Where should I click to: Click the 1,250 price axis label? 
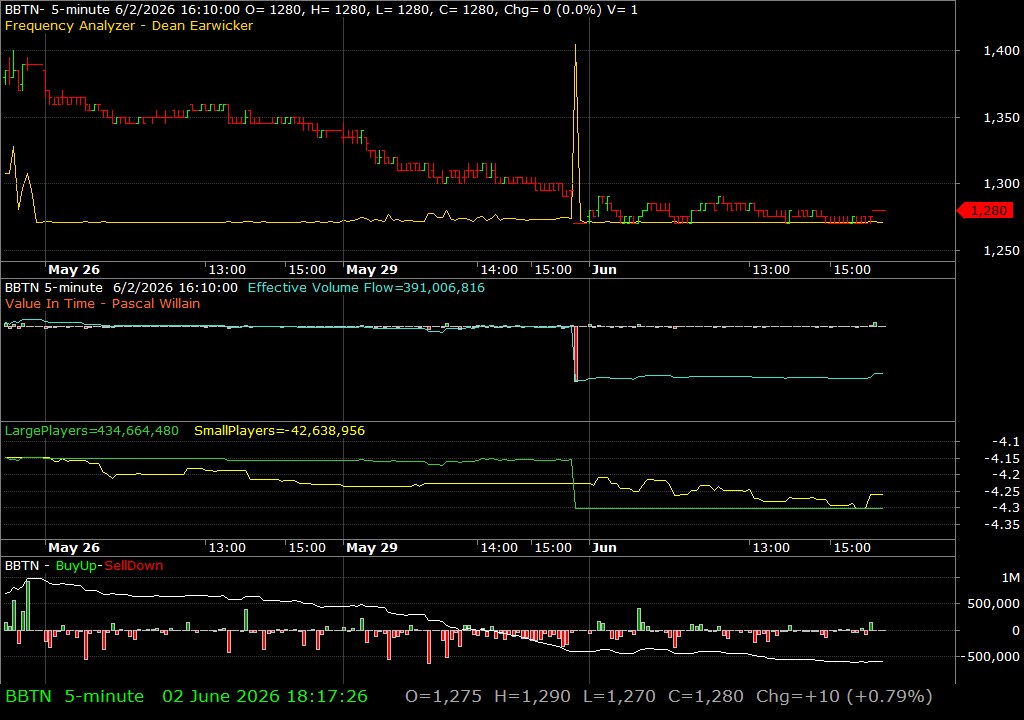point(1001,251)
